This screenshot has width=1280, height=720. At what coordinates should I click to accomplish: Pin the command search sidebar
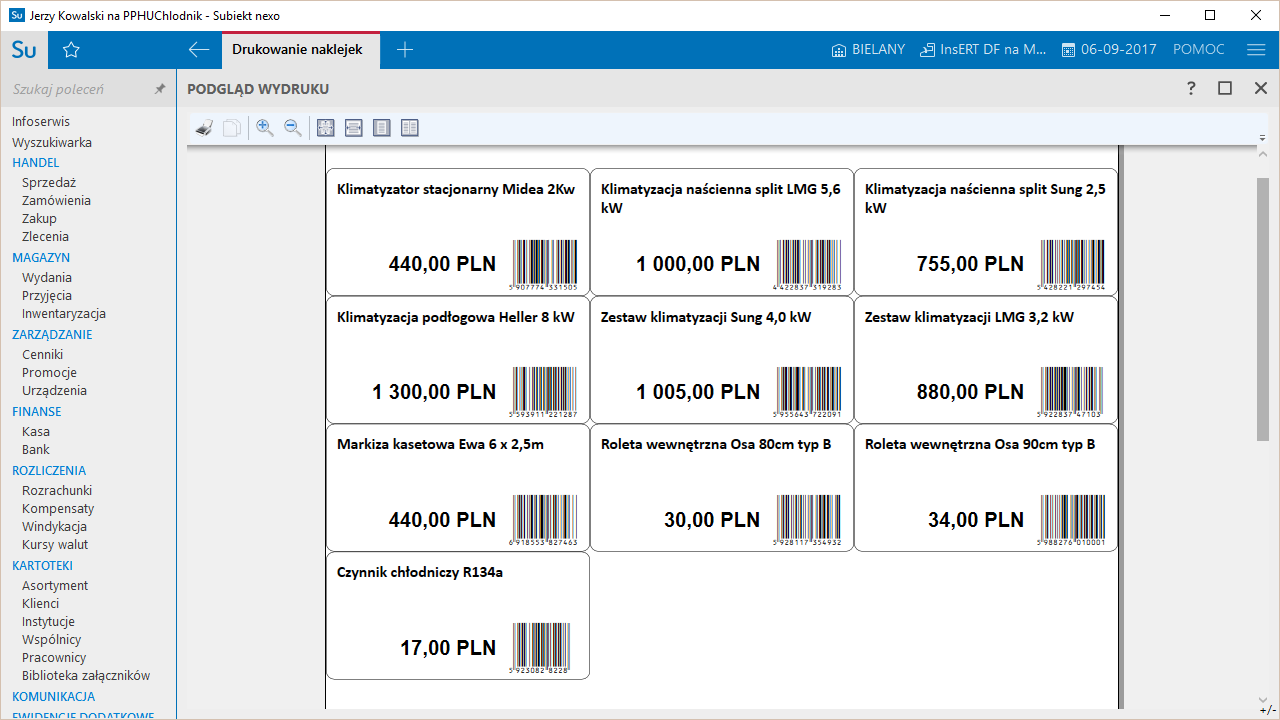coord(160,89)
